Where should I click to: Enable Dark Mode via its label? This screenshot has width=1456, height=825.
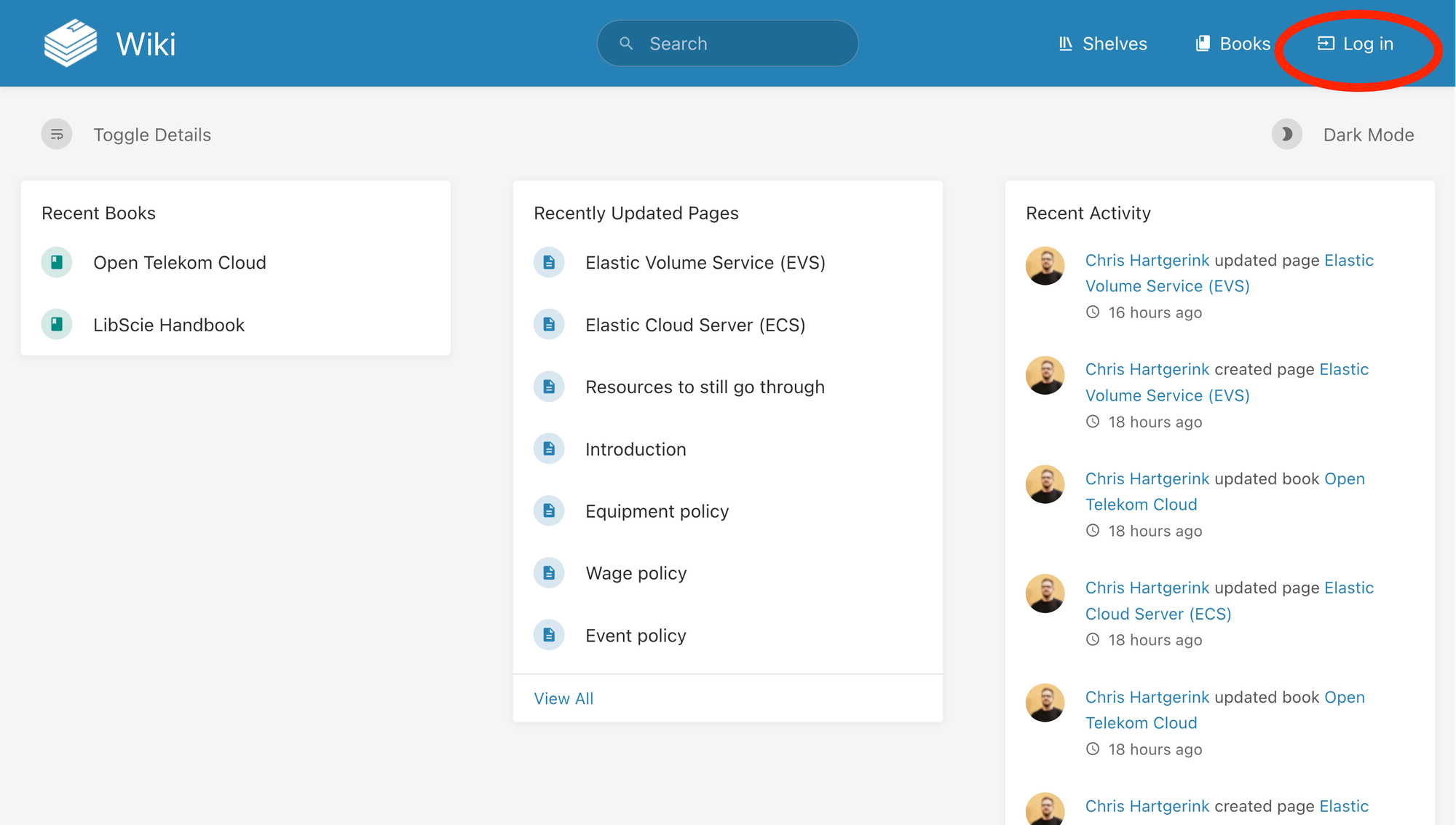tap(1368, 135)
